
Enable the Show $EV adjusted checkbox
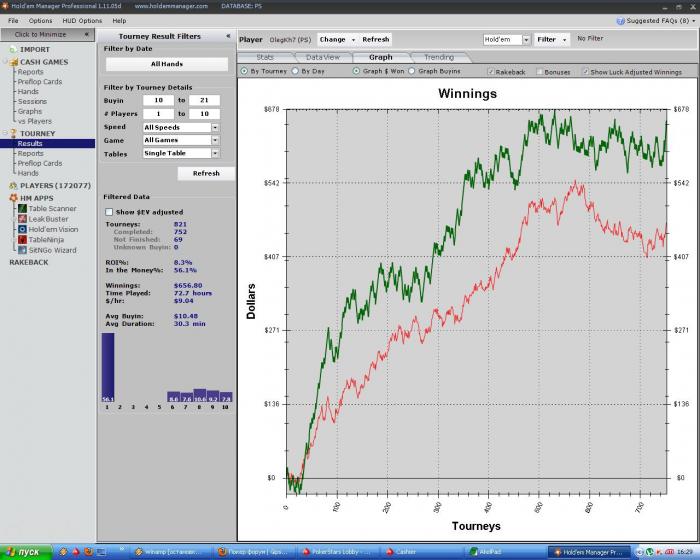coord(109,212)
